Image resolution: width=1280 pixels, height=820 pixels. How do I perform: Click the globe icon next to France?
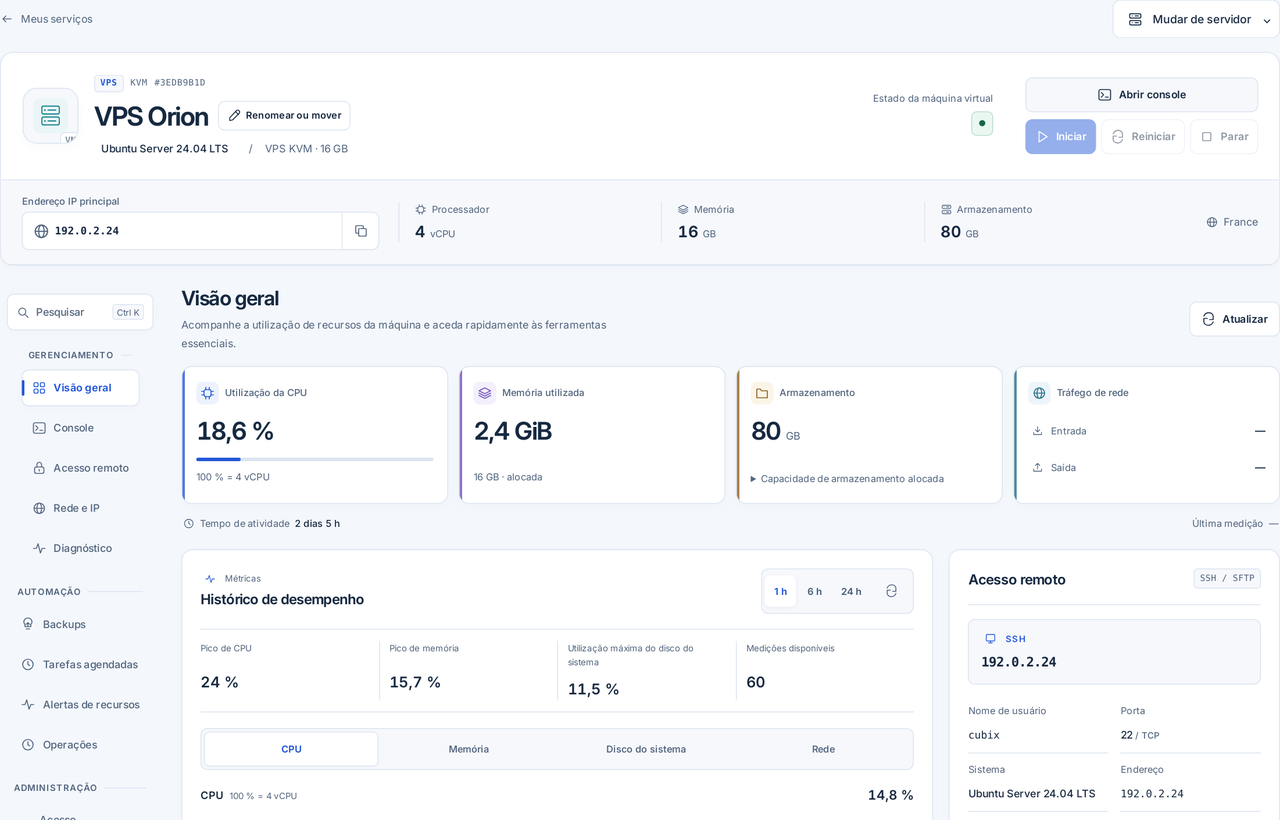1212,222
